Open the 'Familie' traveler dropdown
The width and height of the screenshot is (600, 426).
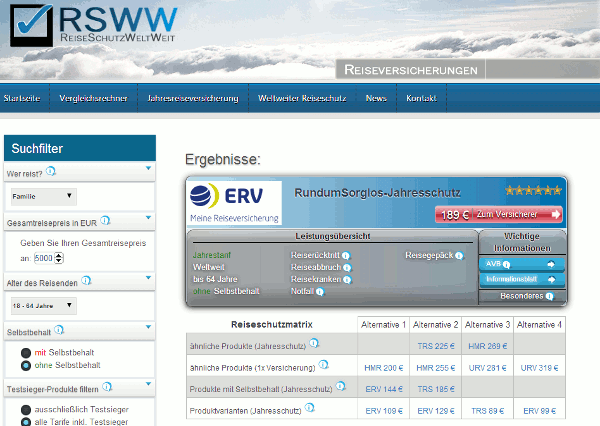42,197
